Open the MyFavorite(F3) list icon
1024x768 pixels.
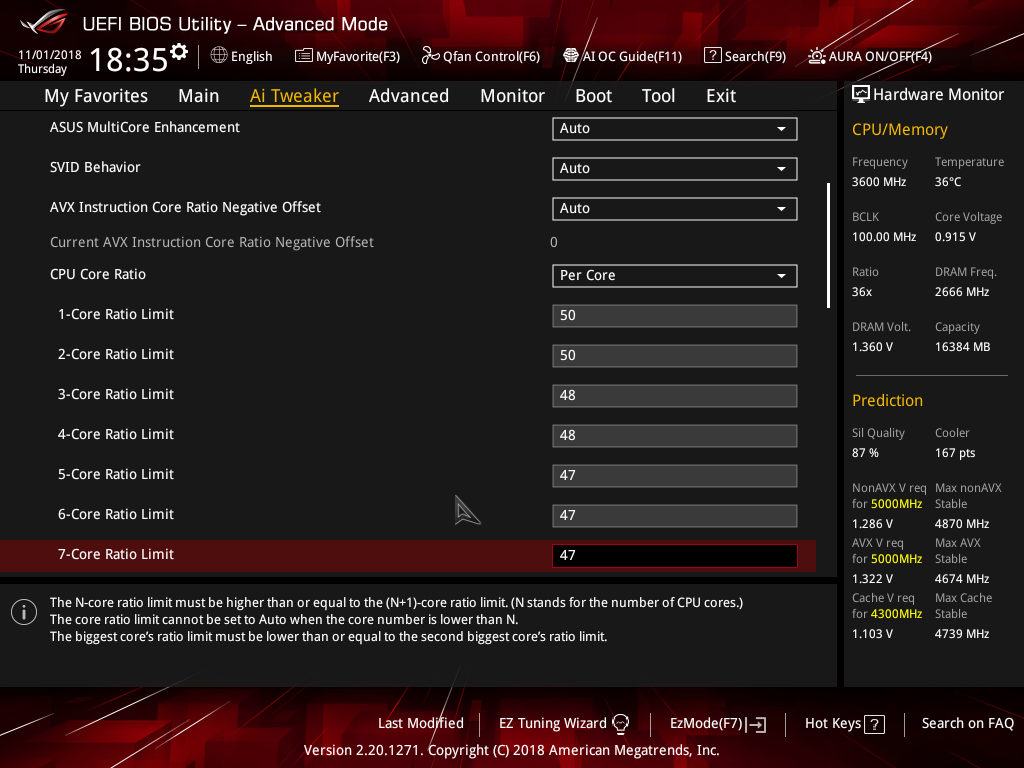tap(303, 56)
